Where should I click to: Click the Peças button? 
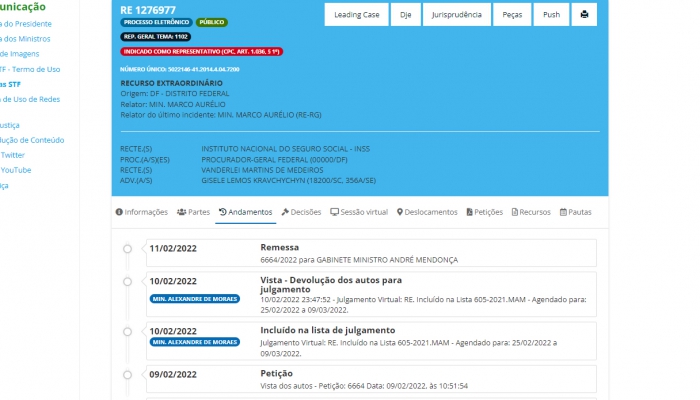tap(511, 15)
